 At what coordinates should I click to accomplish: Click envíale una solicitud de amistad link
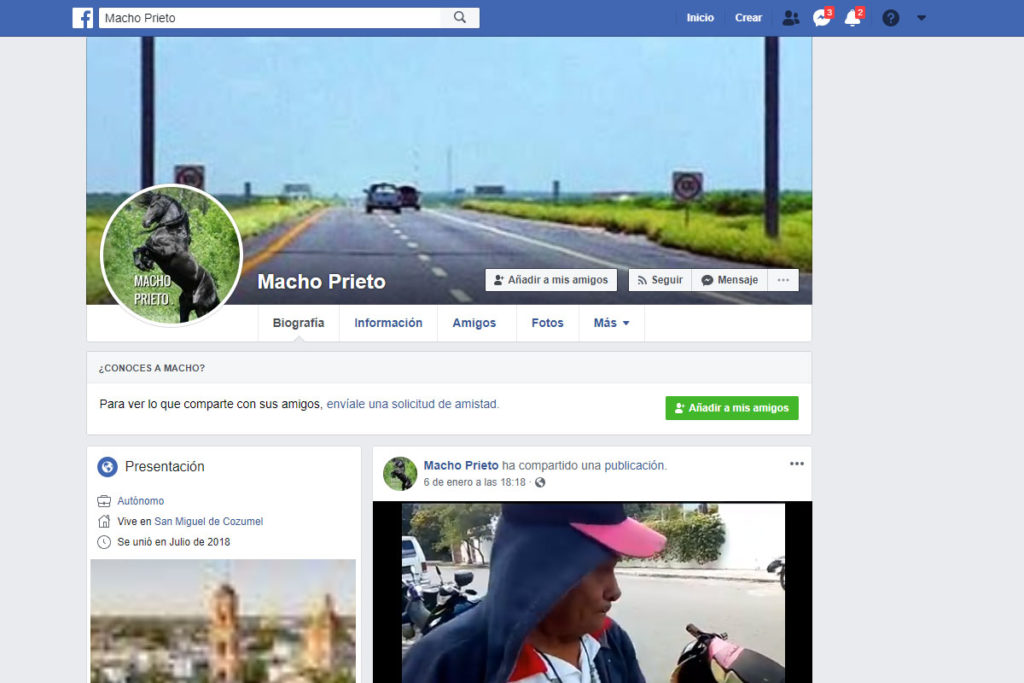point(412,404)
